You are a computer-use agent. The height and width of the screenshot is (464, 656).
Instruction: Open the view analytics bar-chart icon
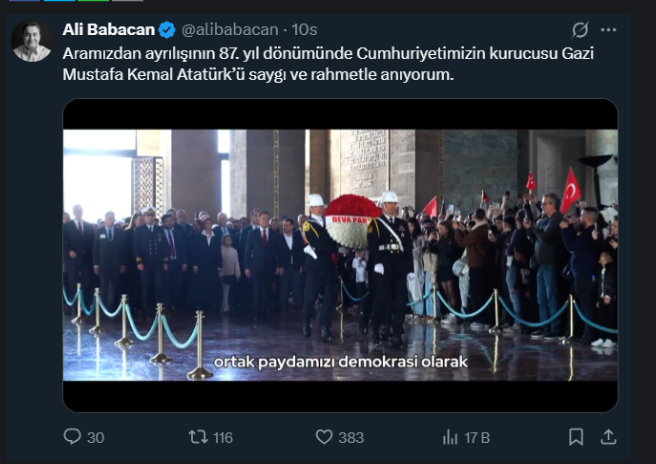click(450, 438)
